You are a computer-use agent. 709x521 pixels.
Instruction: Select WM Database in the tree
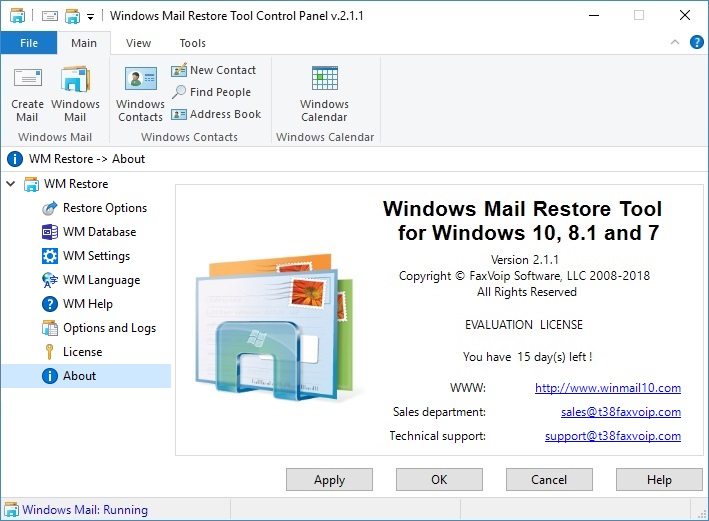(x=99, y=232)
